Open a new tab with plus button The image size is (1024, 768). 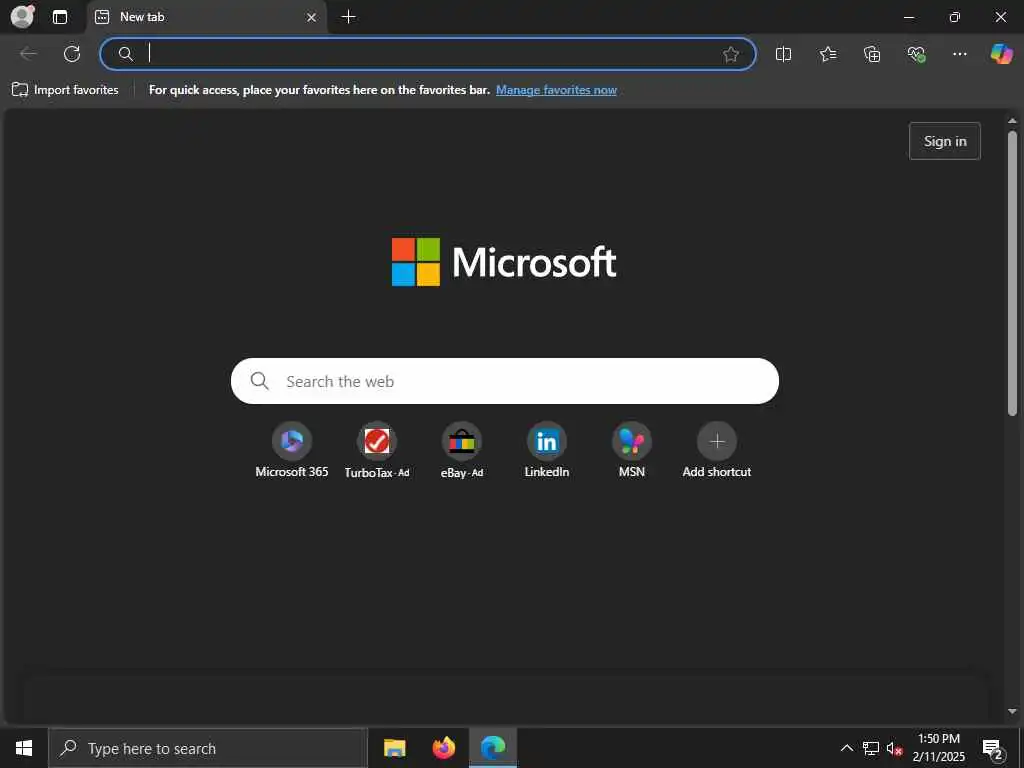click(349, 17)
